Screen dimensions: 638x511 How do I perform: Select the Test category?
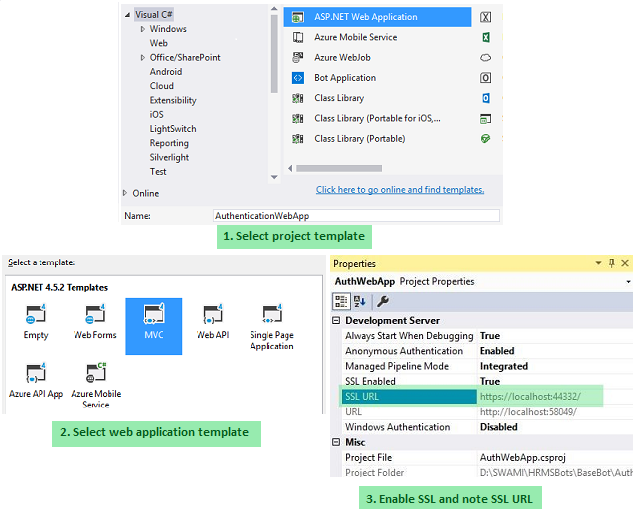pos(158,172)
